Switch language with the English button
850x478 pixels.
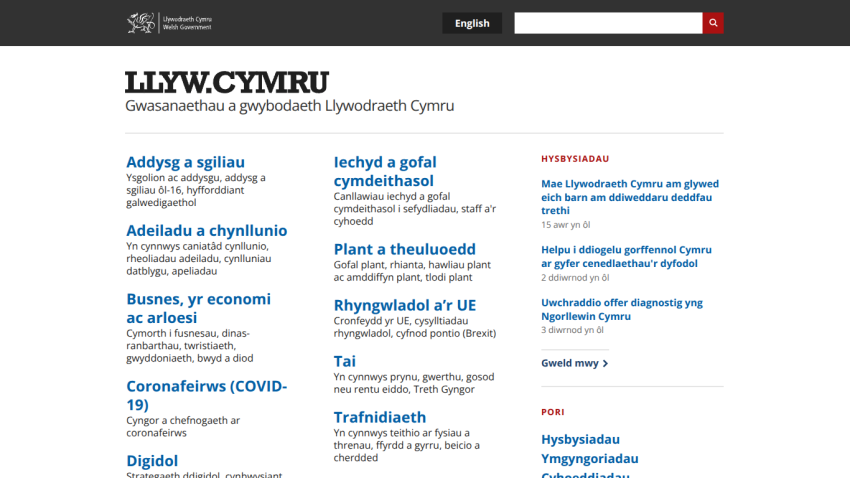472,23
